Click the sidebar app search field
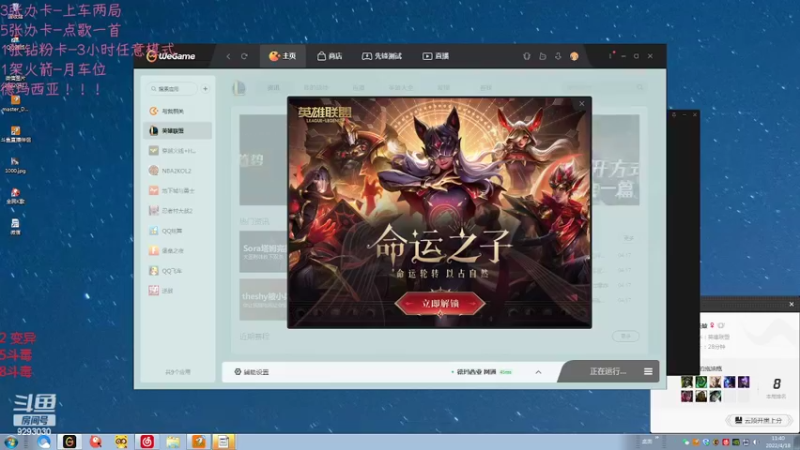Viewport: 800px width, 450px height. click(x=172, y=89)
